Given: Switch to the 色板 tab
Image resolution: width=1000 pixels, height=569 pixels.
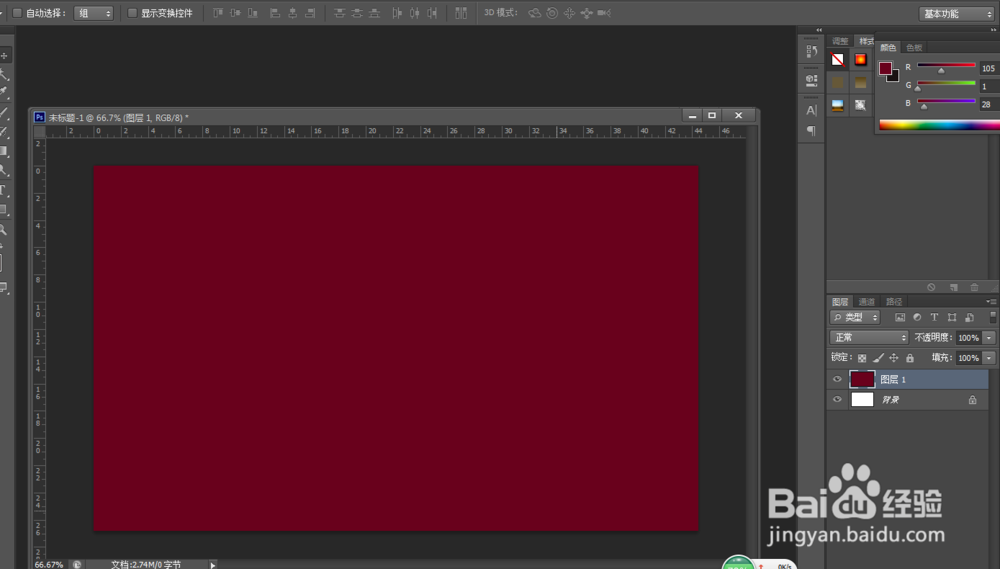Looking at the screenshot, I should [x=914, y=47].
